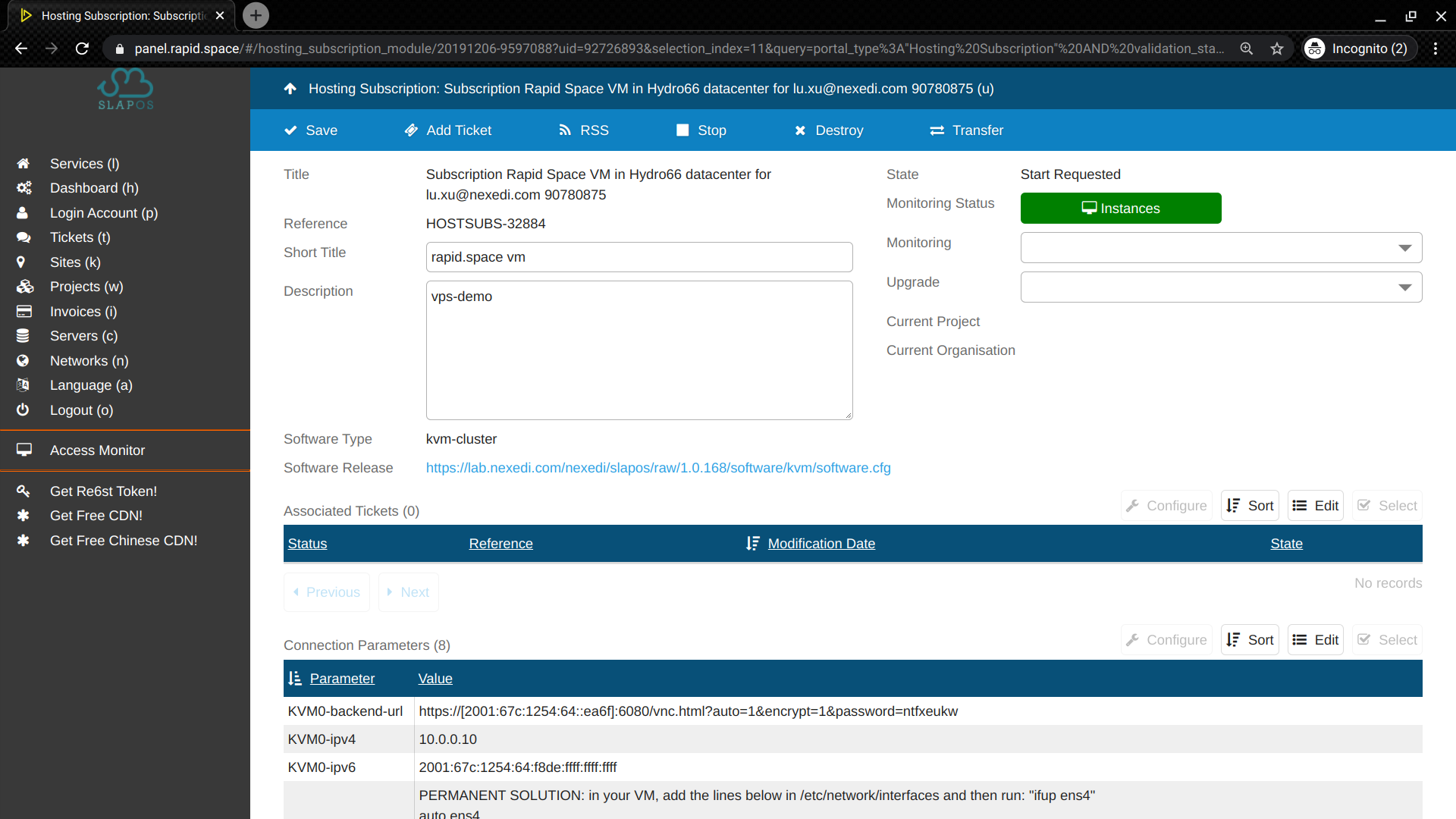Viewport: 1456px width, 819px height.
Task: Click asterisk icon beside Get Free Chinese CDN!
Action: coord(24,541)
